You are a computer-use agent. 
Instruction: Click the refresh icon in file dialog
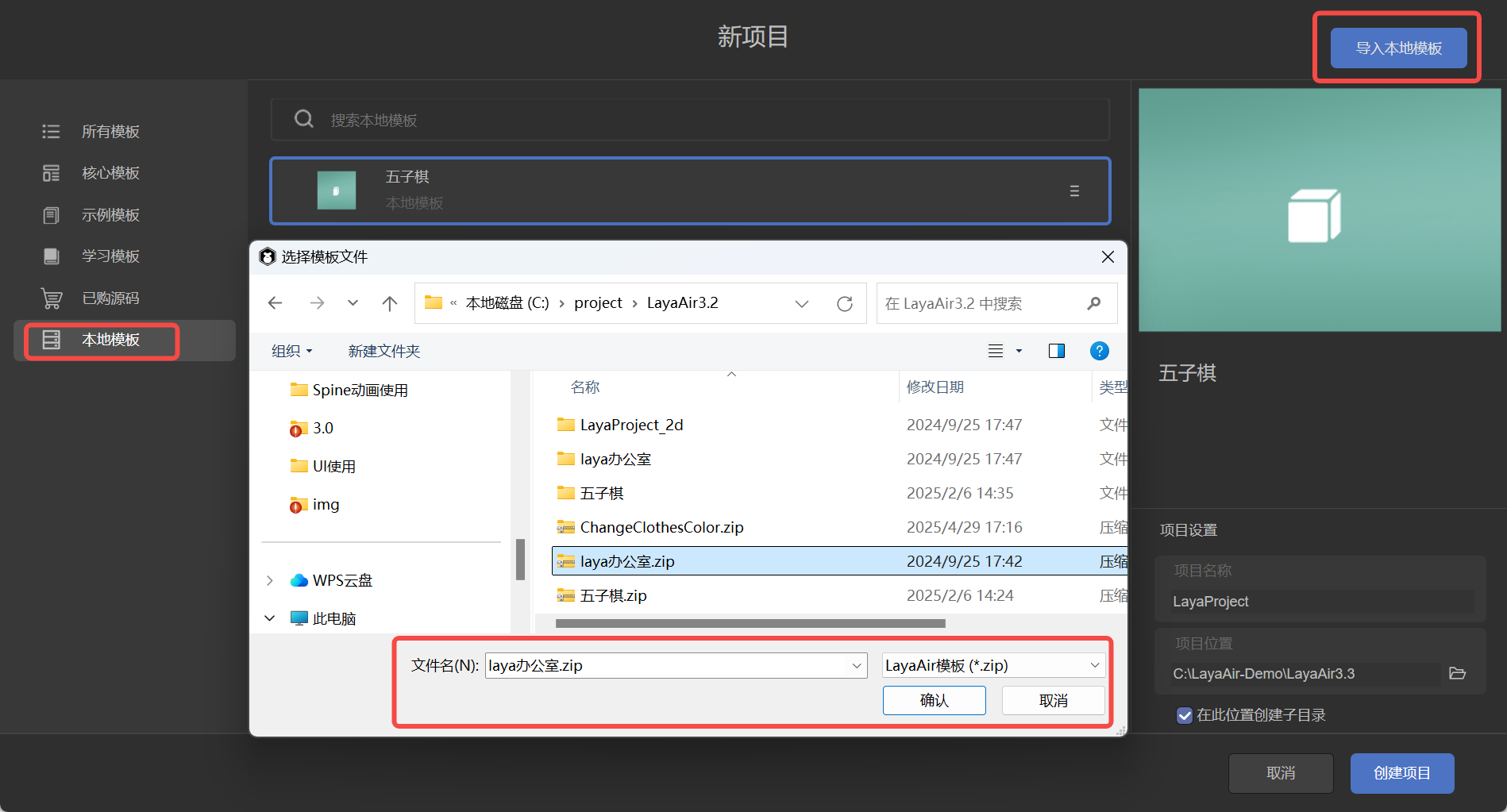tap(845, 303)
